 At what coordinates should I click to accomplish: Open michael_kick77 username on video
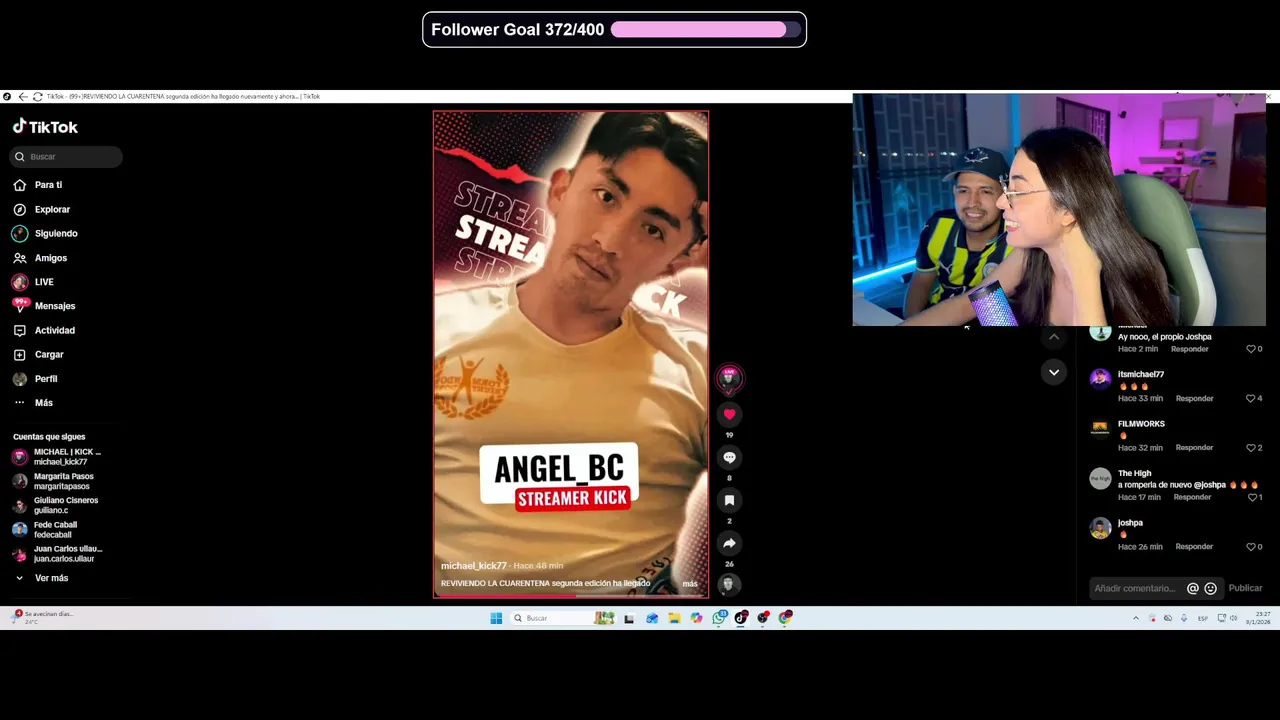[x=474, y=566]
